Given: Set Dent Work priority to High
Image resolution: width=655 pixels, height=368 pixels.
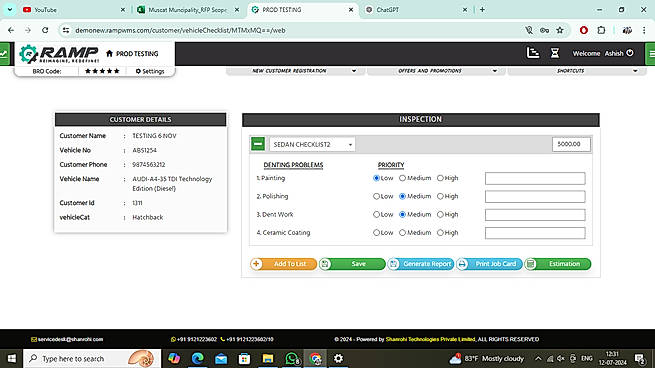Looking at the screenshot, I should coord(440,215).
